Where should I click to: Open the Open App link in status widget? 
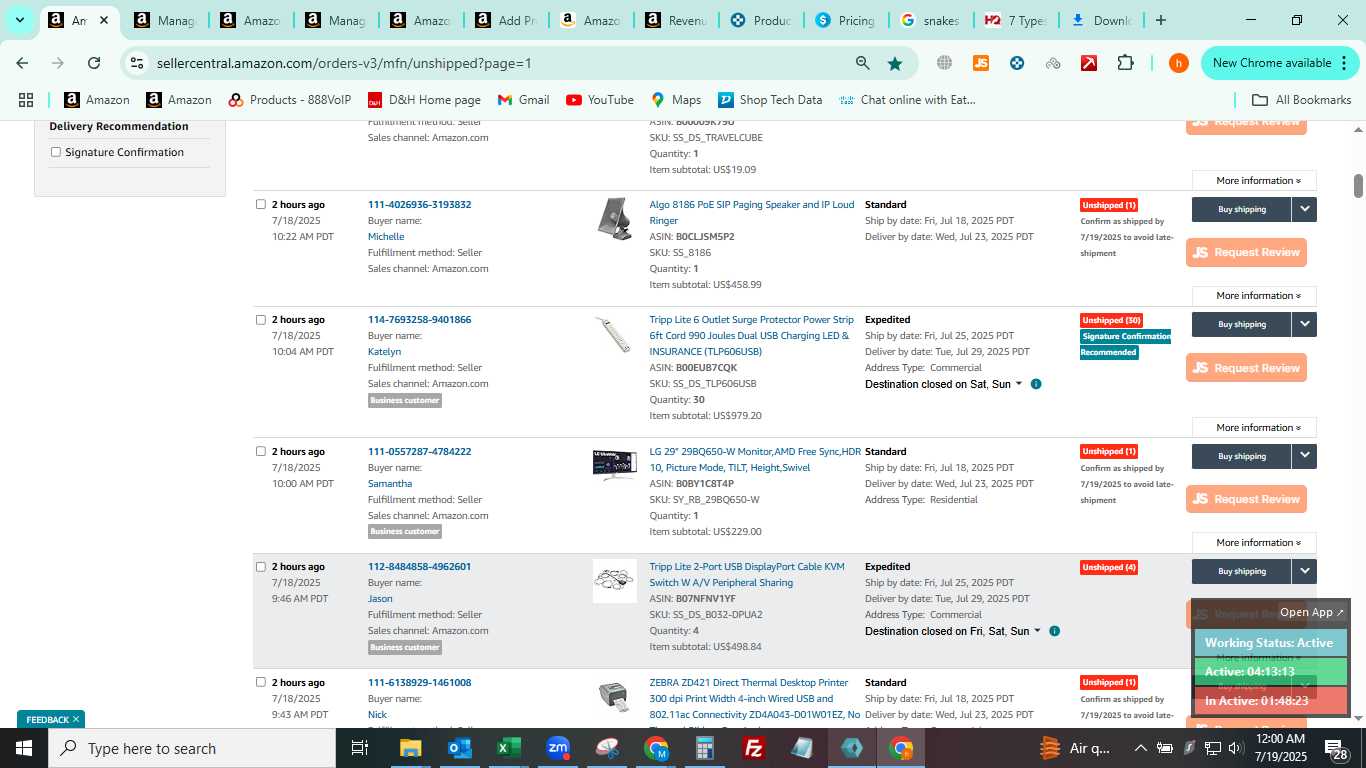click(1312, 612)
